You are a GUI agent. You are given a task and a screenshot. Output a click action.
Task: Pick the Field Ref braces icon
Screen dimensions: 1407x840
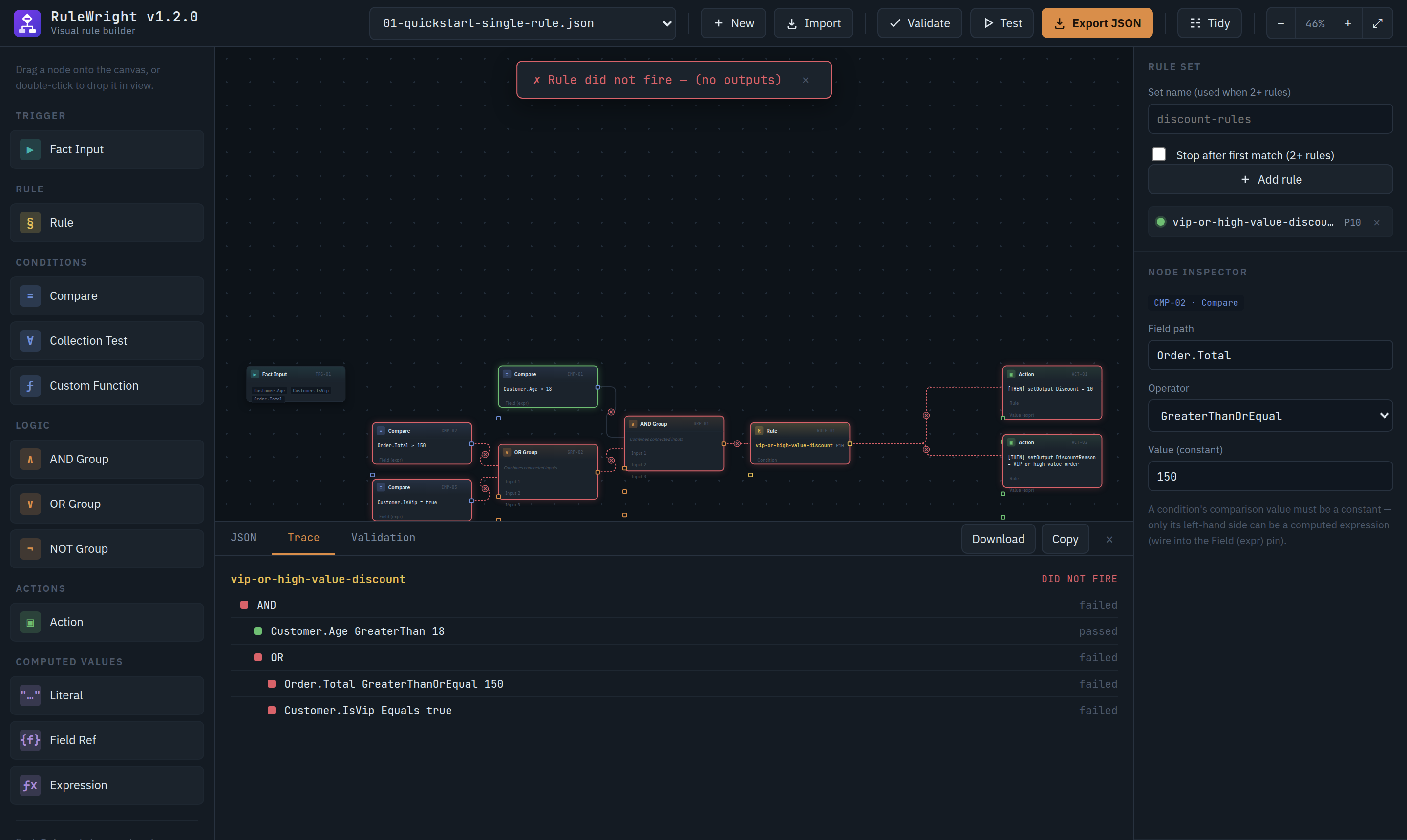[x=30, y=740]
